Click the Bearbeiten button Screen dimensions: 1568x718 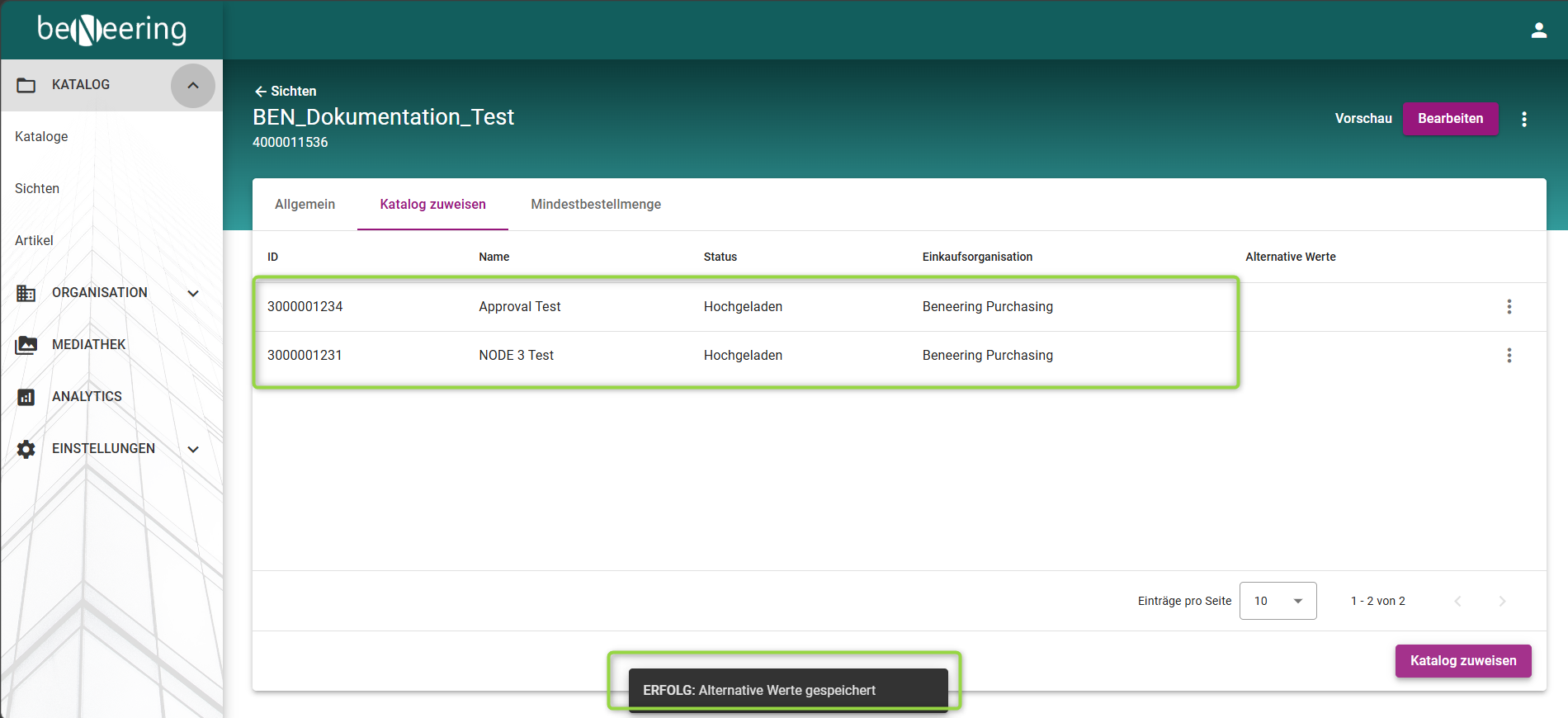1450,119
